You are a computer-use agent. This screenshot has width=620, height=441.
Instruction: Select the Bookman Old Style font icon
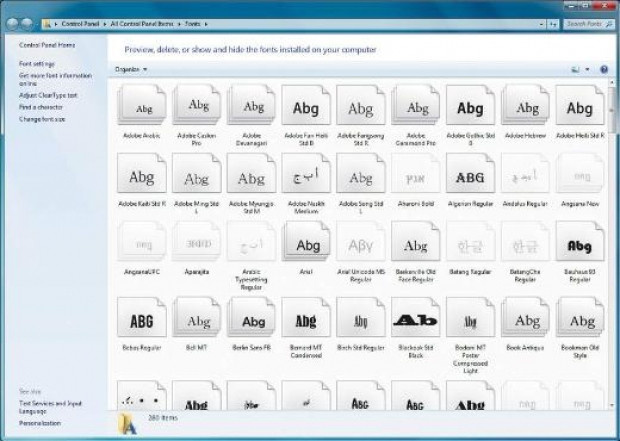pos(580,317)
